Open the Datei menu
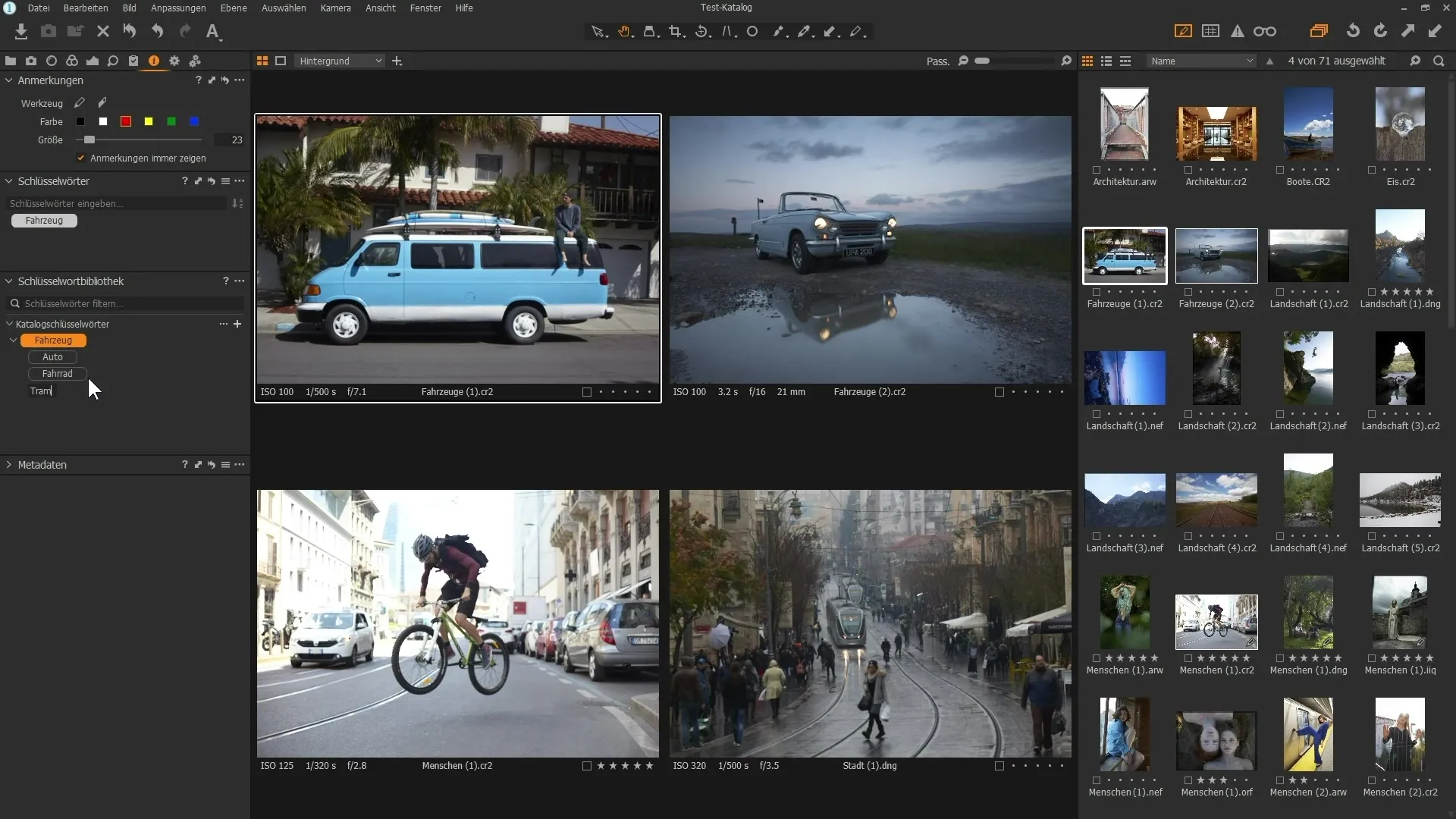Screen dimensions: 1456x819 click(x=39, y=8)
